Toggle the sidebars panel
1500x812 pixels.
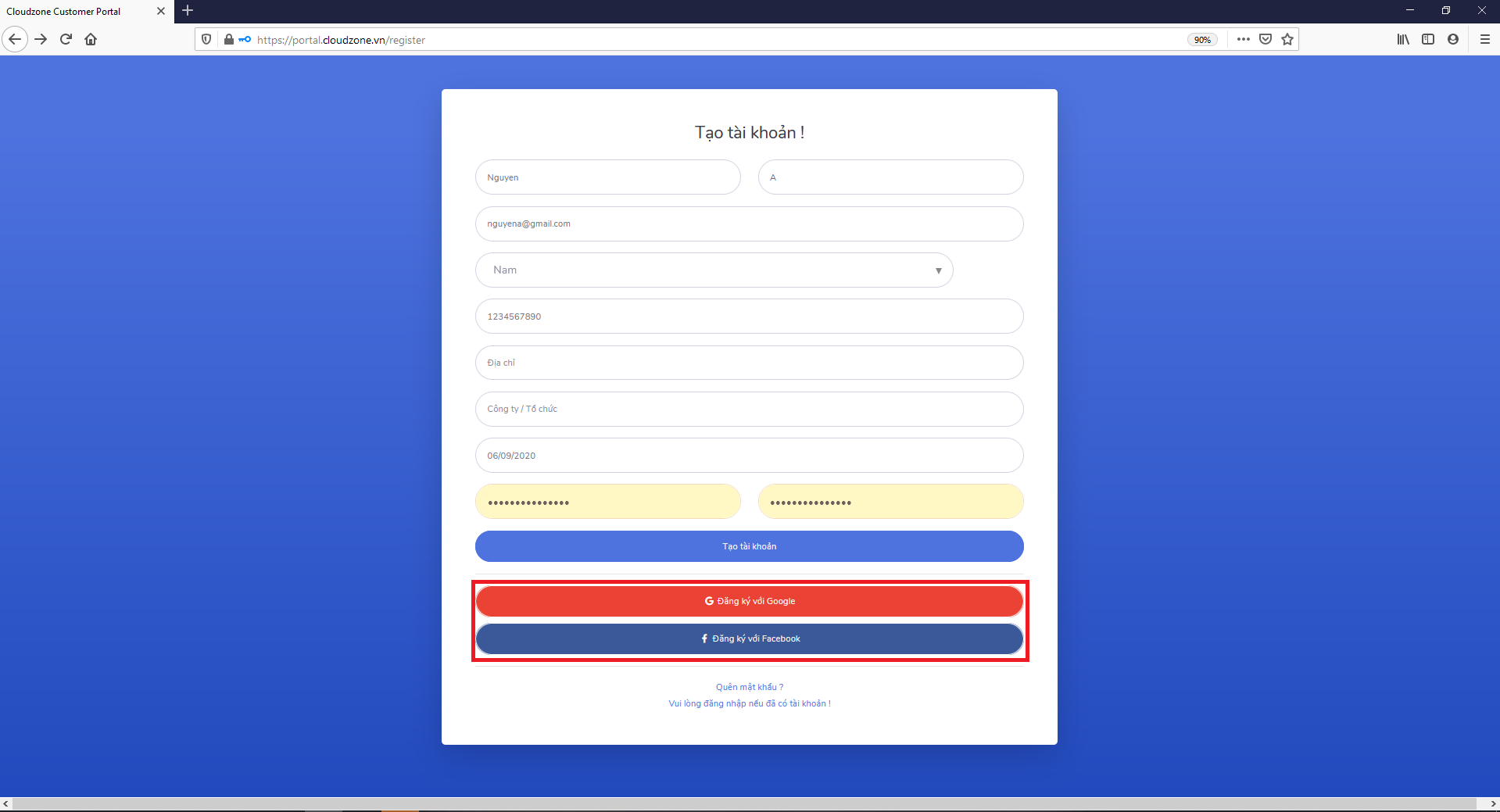click(x=1428, y=39)
